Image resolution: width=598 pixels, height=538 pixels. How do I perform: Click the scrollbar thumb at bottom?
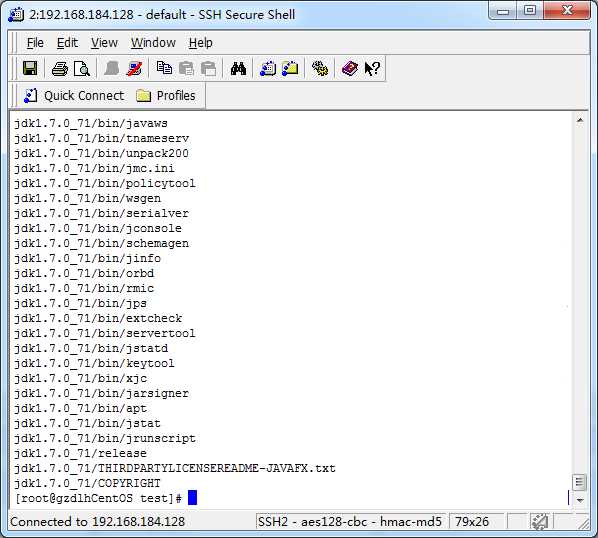coord(580,482)
